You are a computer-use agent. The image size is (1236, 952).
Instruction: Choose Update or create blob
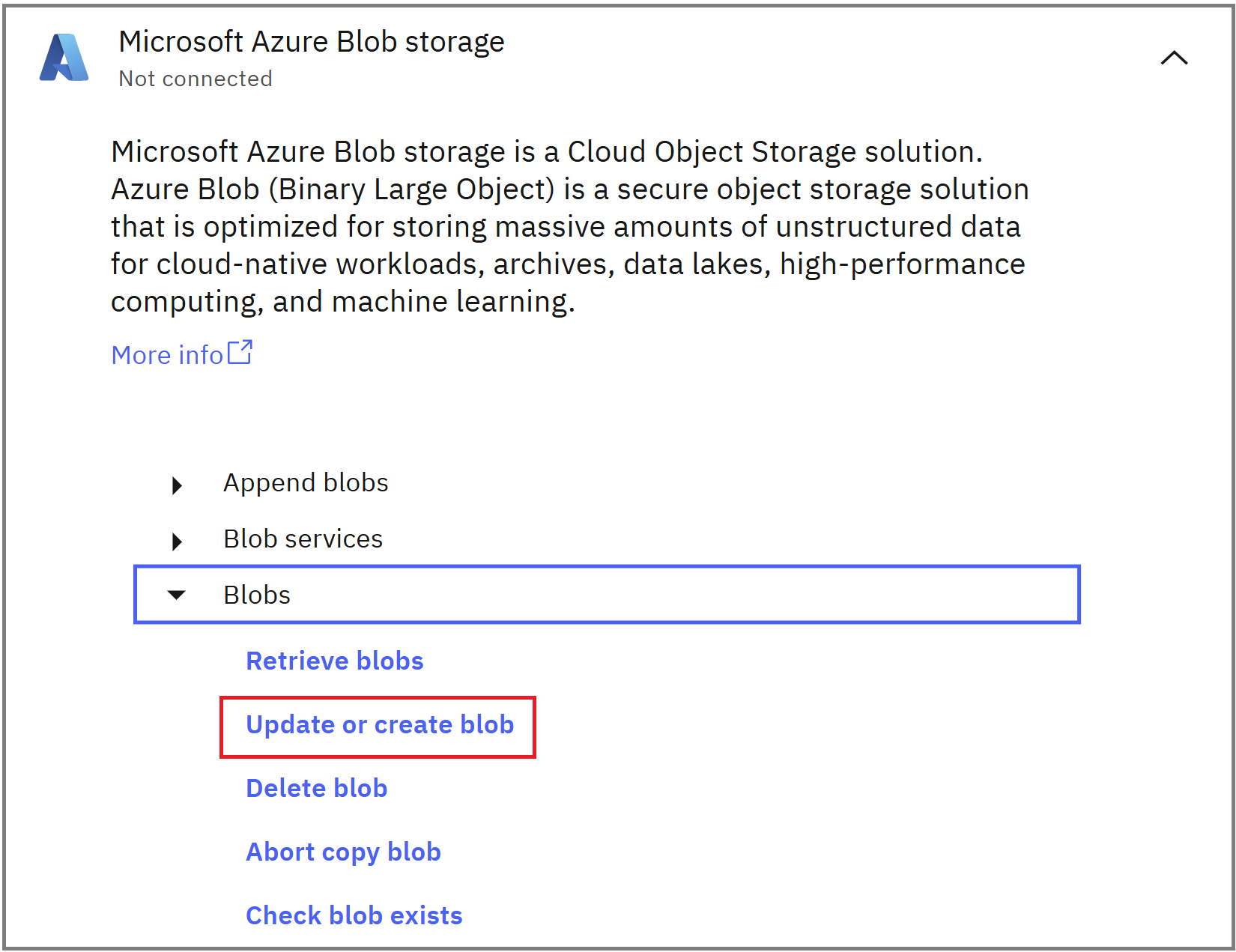[380, 725]
